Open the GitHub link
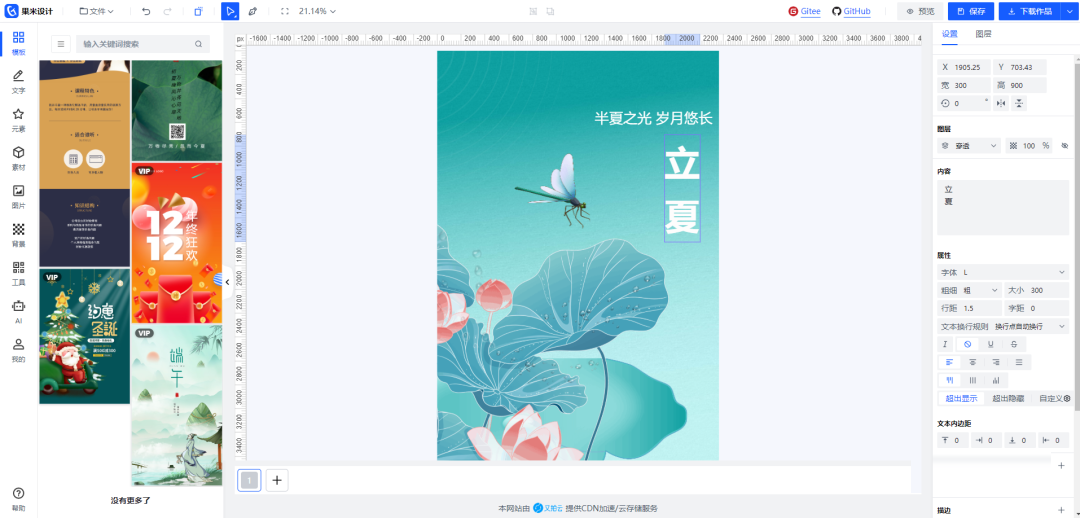This screenshot has height=518, width=1080. click(851, 11)
